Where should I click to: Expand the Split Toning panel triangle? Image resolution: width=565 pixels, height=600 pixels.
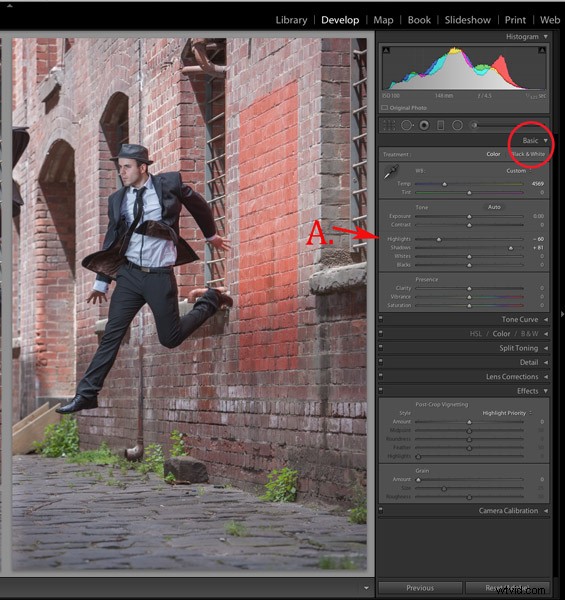[x=546, y=348]
